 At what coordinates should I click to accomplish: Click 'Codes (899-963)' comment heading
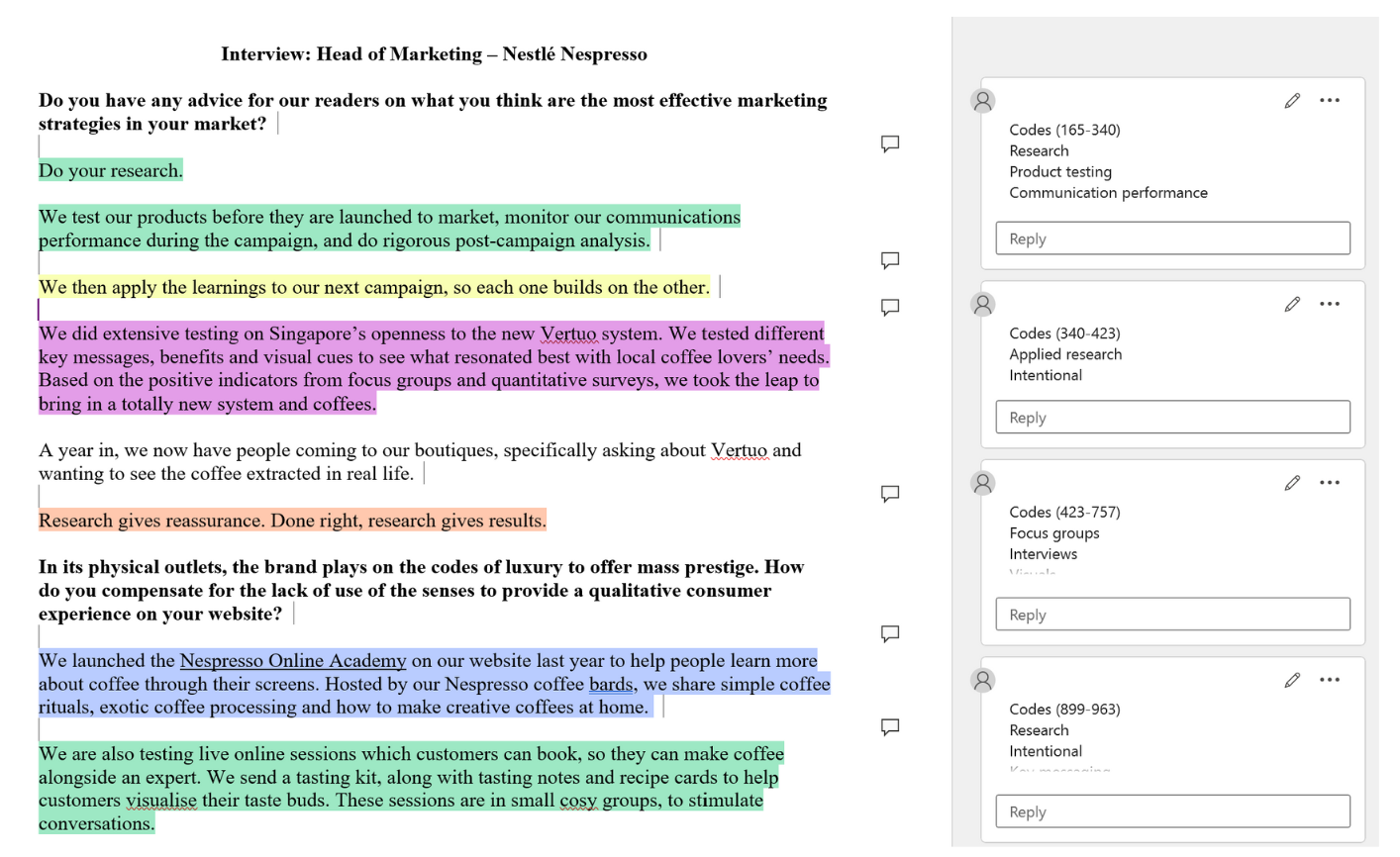tap(1064, 710)
